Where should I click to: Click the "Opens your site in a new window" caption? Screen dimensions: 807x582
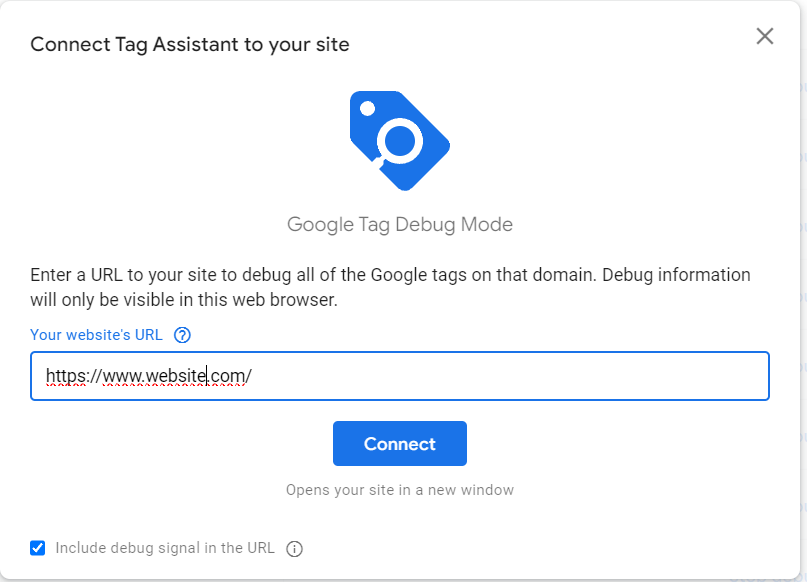coord(400,490)
